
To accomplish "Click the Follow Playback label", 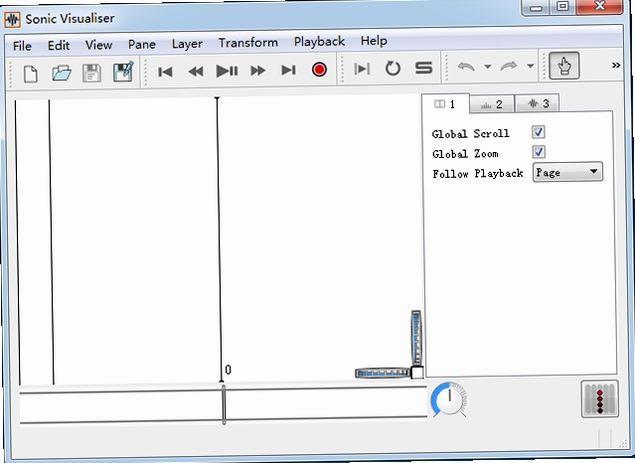I will tap(478, 173).
